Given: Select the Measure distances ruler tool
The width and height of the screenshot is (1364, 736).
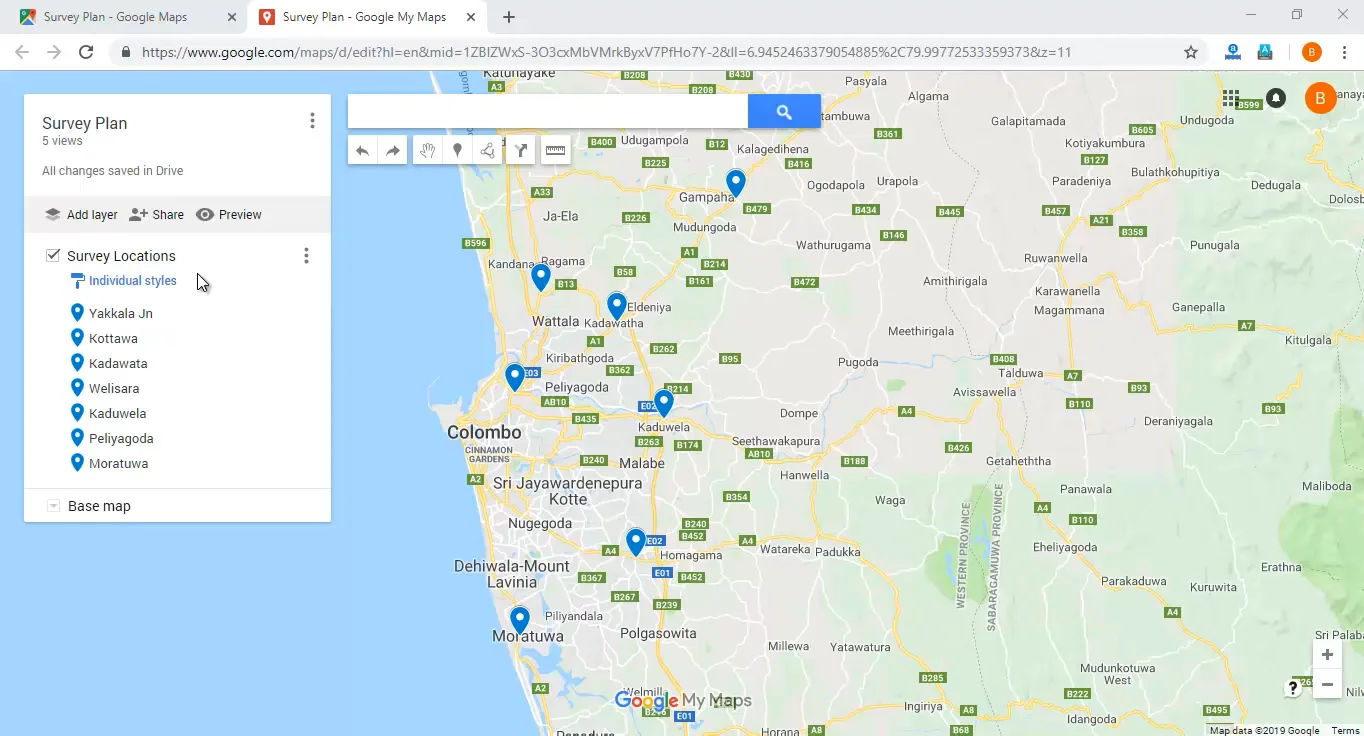Looking at the screenshot, I should 555,151.
